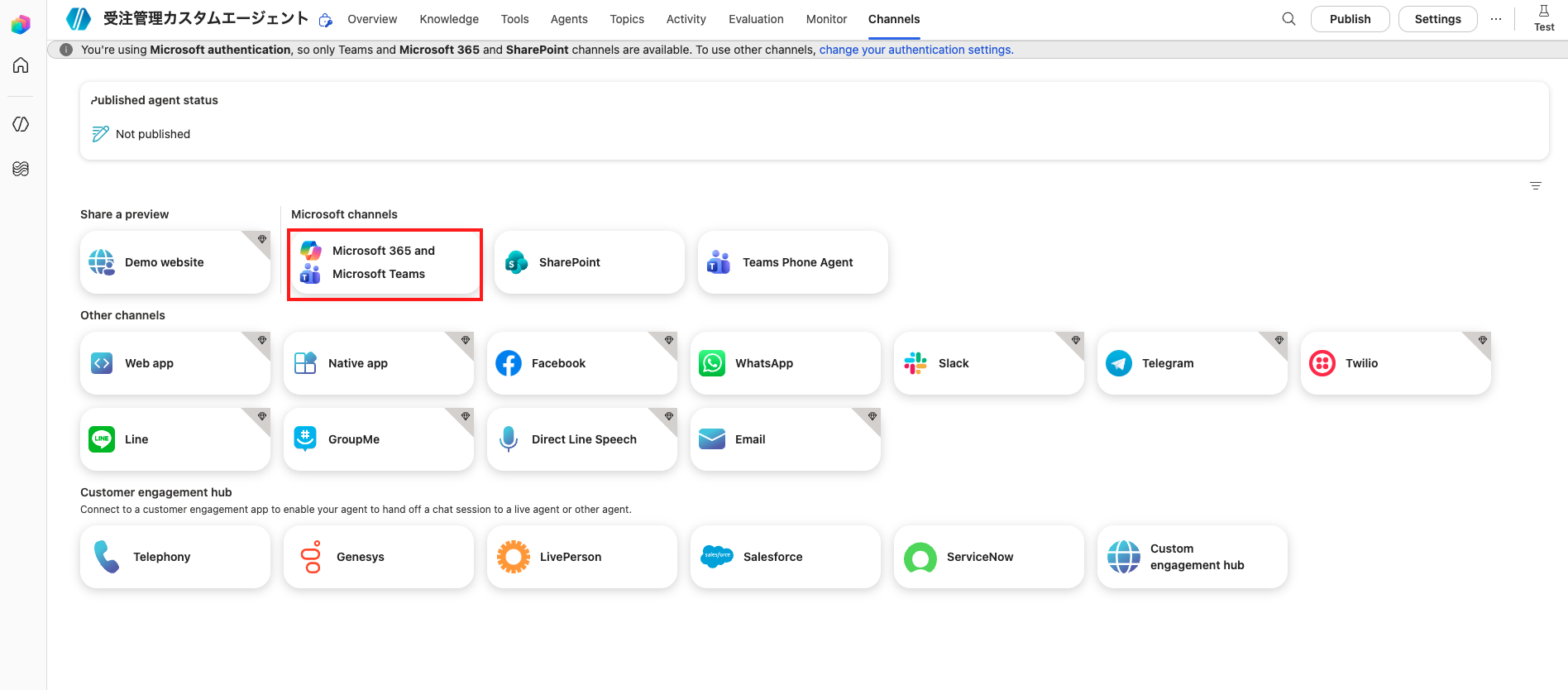Click the Genesys logo icon
This screenshot has height=690, width=1568.
coord(311,557)
